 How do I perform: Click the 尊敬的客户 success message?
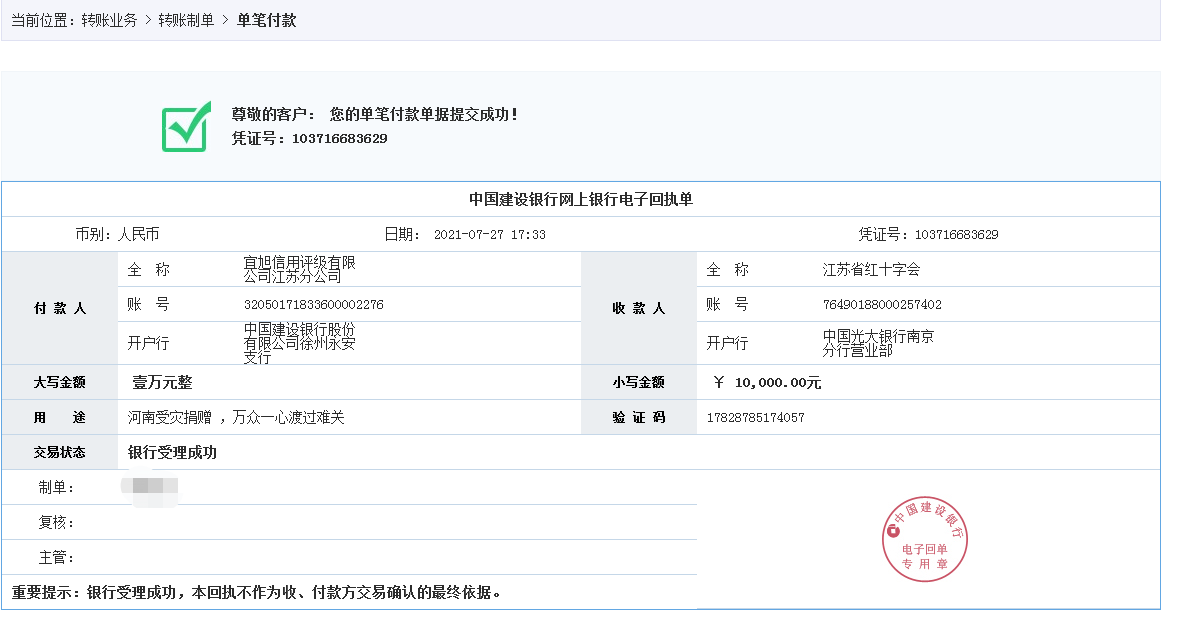click(375, 114)
